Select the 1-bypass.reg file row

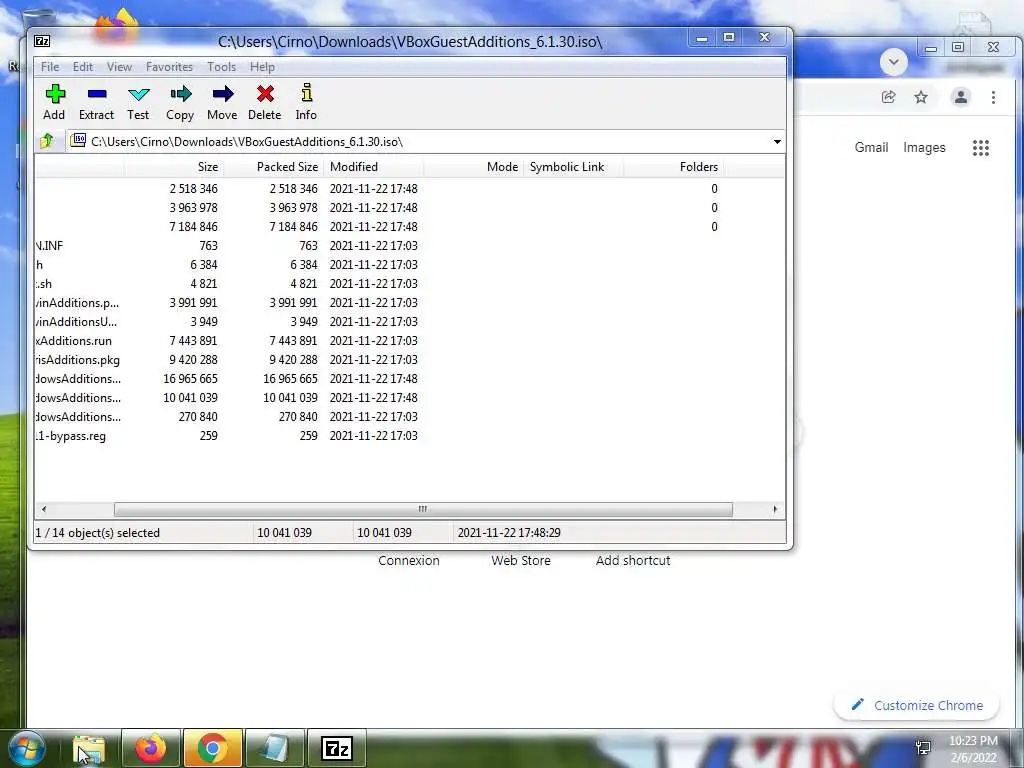[409, 436]
